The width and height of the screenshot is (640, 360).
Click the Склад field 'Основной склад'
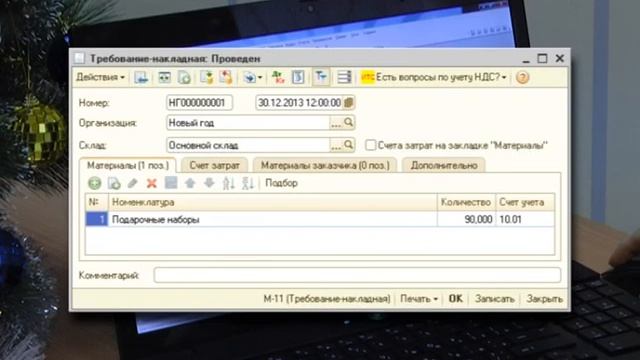(248, 145)
